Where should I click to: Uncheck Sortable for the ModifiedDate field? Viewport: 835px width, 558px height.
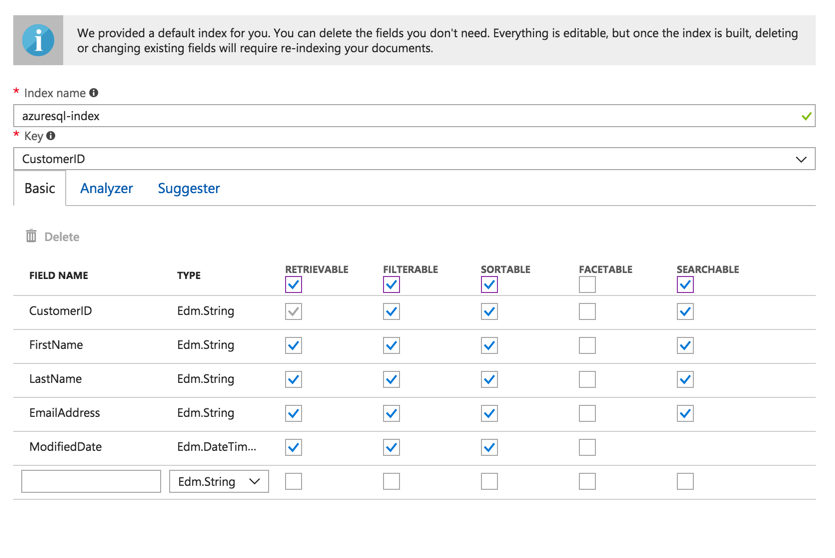coord(489,448)
